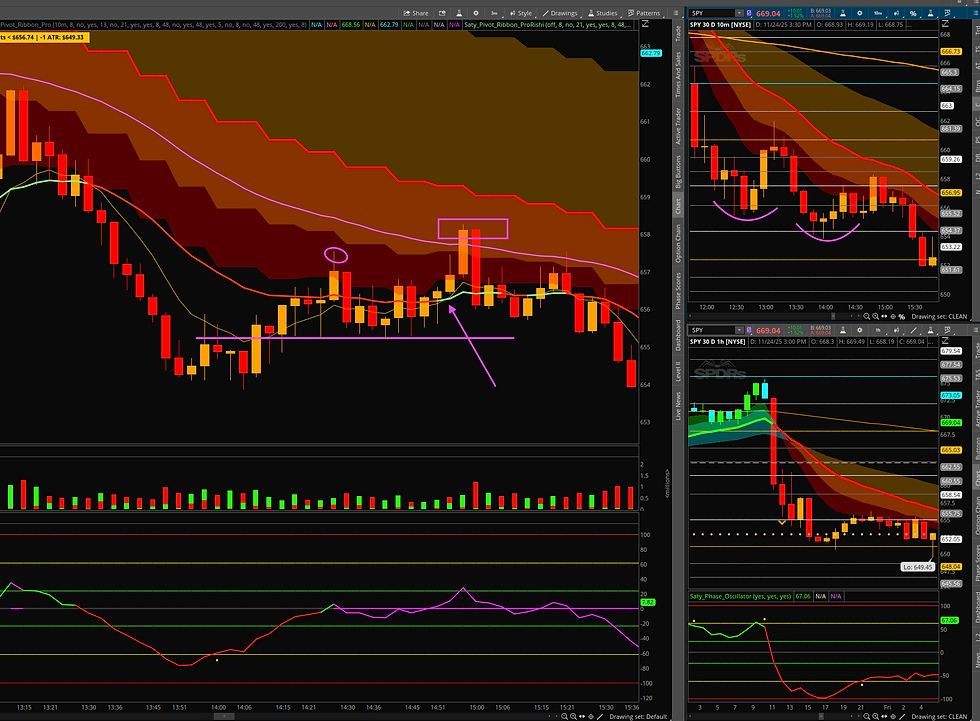Open the Live News sidebar tab

point(678,405)
